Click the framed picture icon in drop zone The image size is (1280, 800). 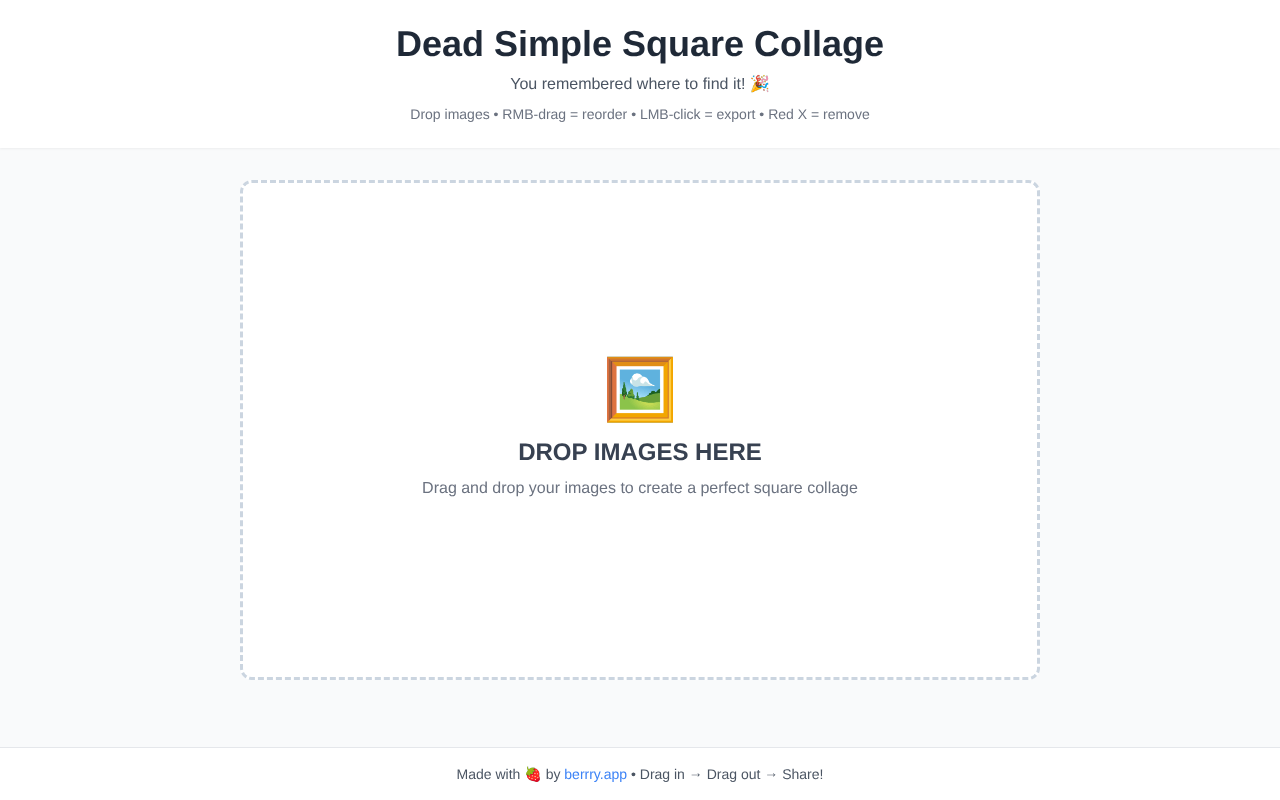click(640, 389)
